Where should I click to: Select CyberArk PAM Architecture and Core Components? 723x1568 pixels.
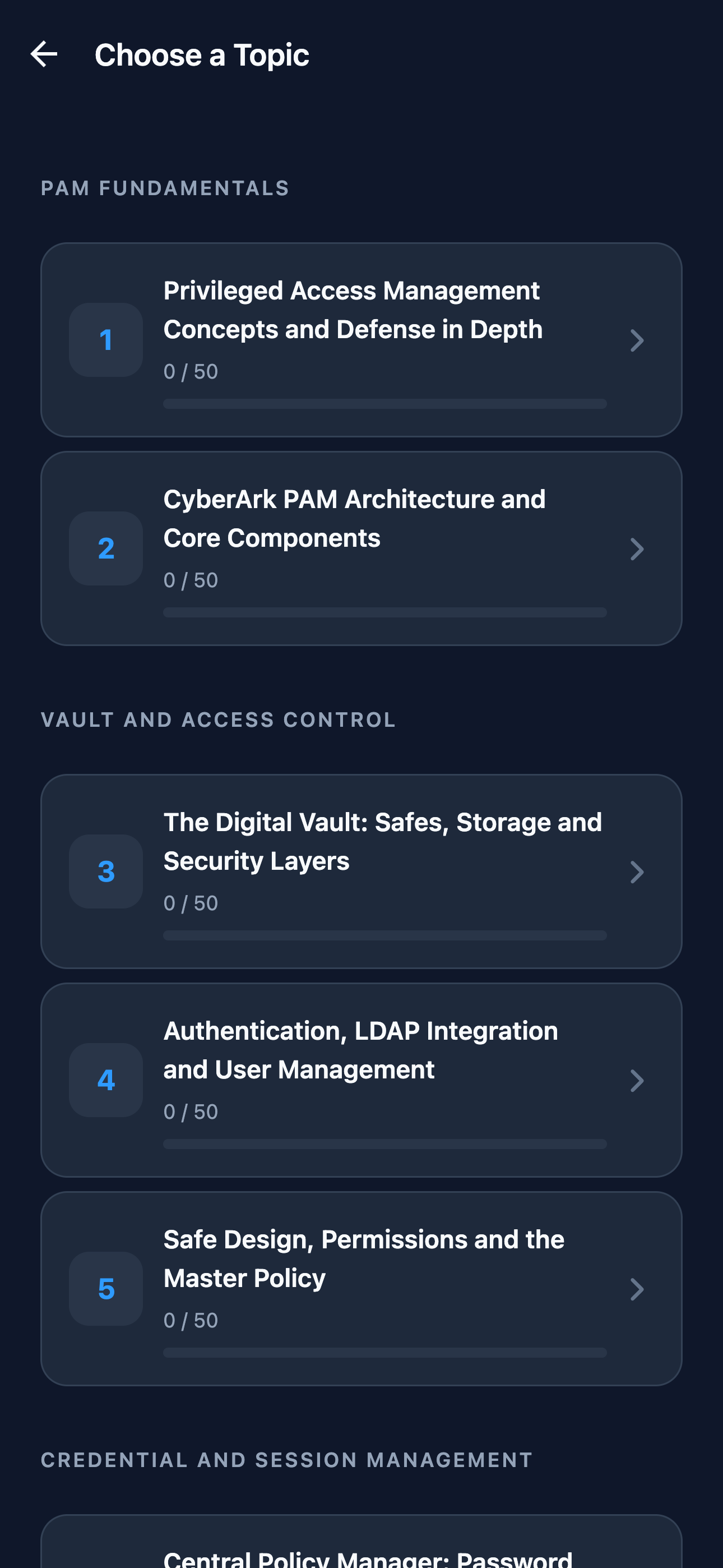point(354,519)
